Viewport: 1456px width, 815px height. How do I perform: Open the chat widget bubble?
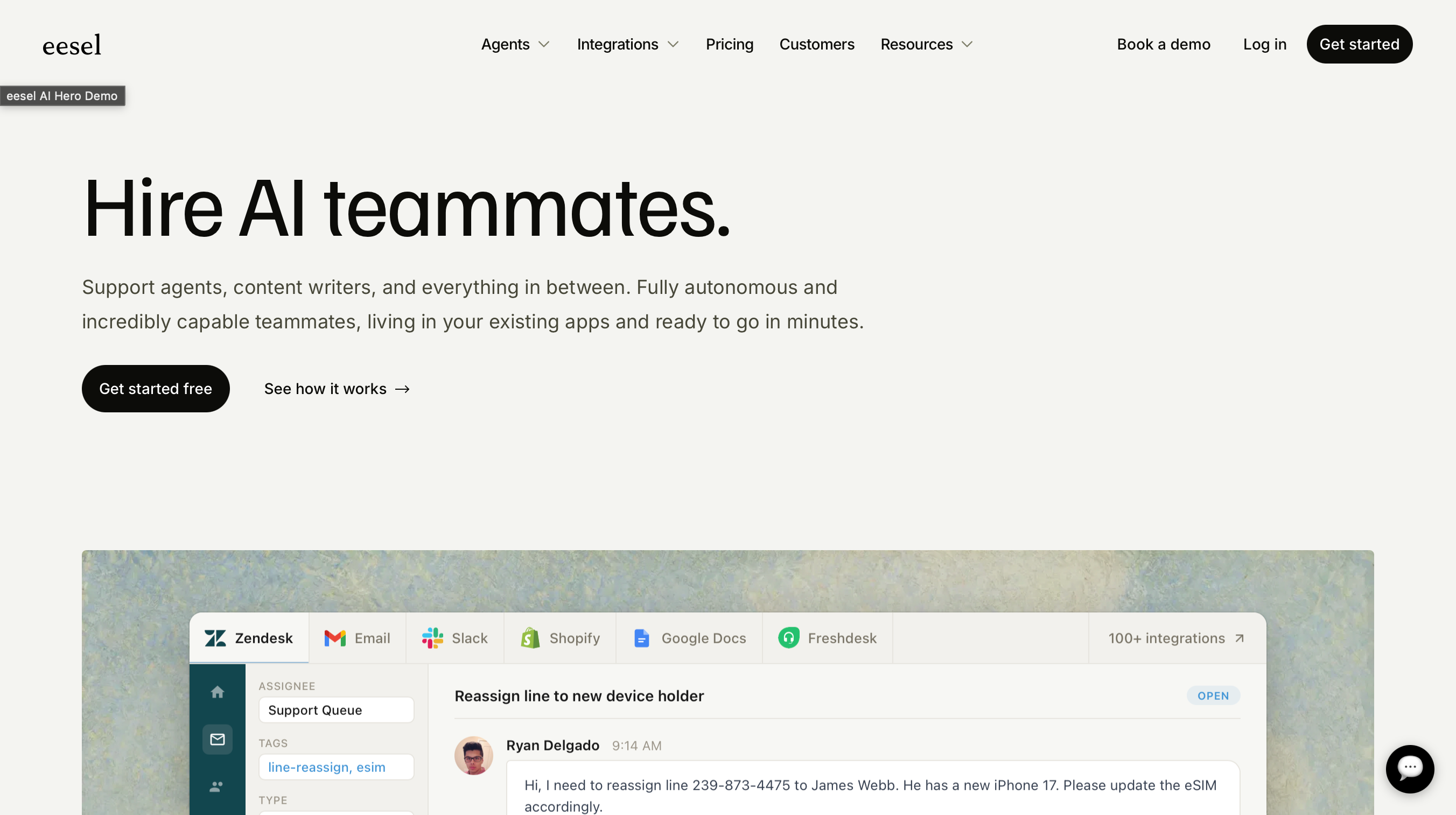click(1409, 768)
